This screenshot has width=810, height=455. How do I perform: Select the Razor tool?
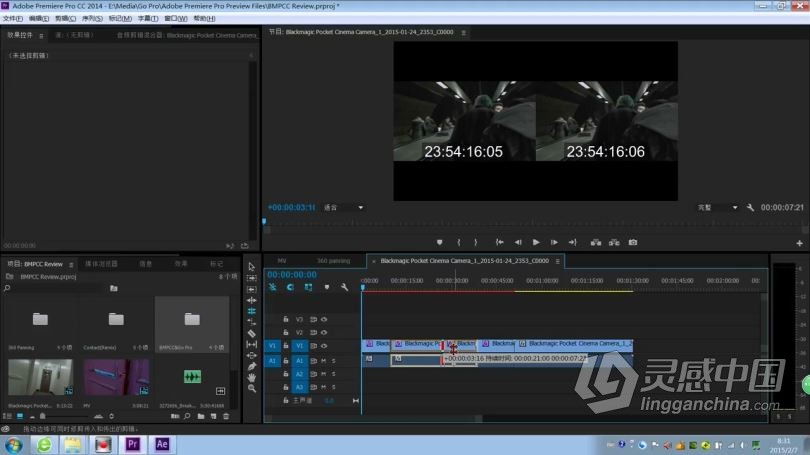click(252, 333)
